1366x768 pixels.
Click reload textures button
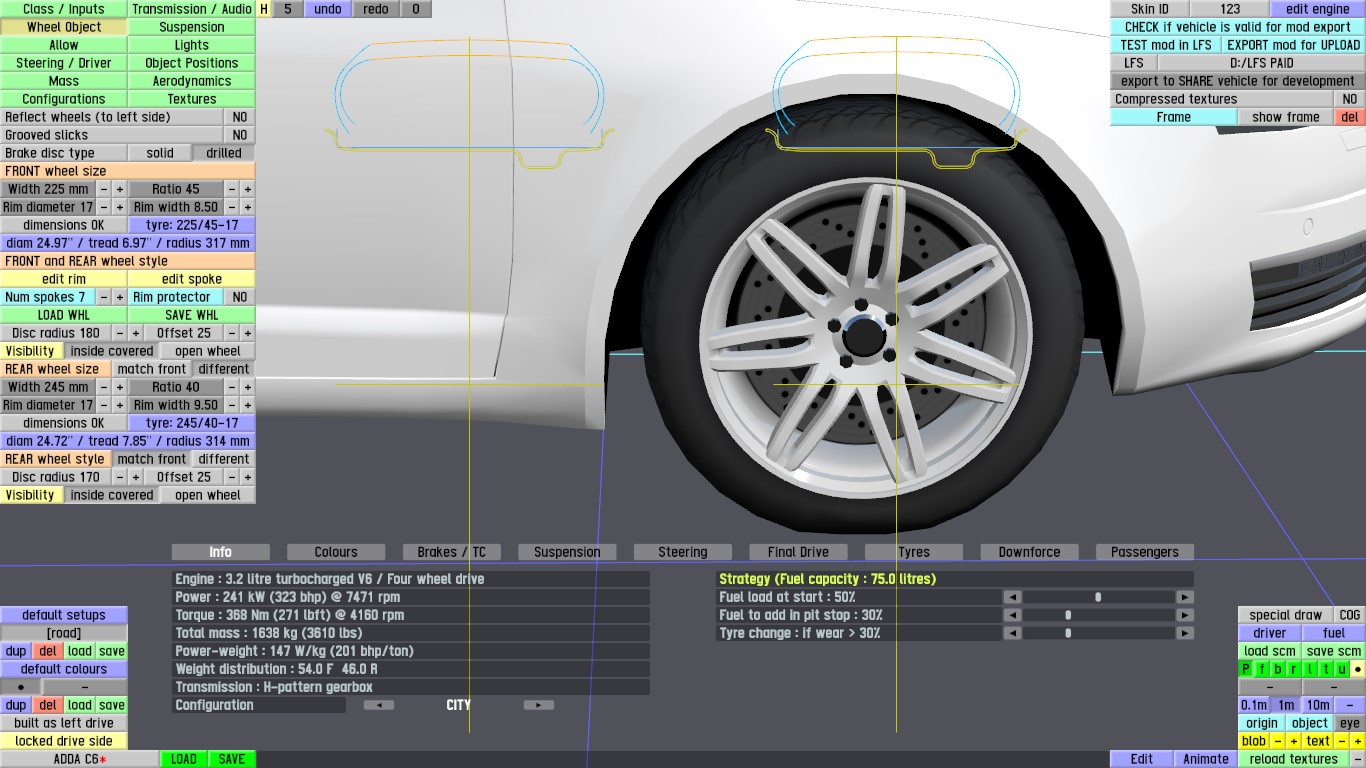coord(1294,759)
